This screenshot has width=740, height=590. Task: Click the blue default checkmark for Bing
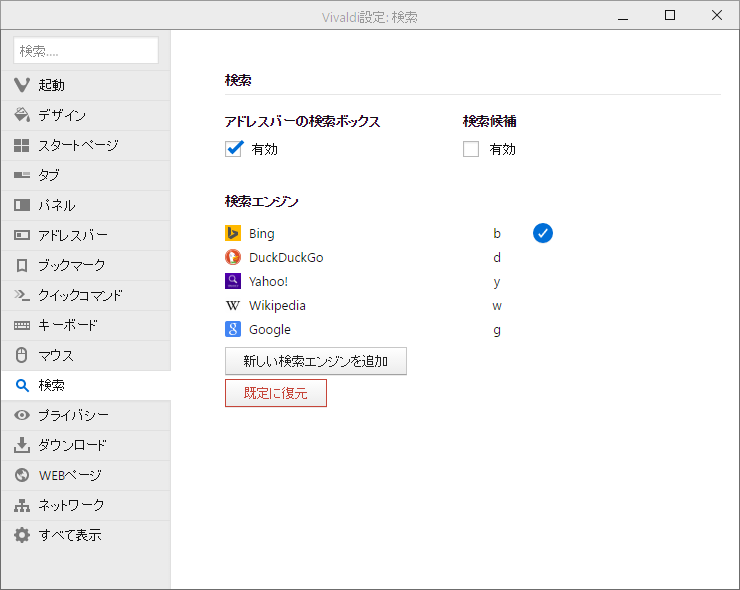click(543, 233)
